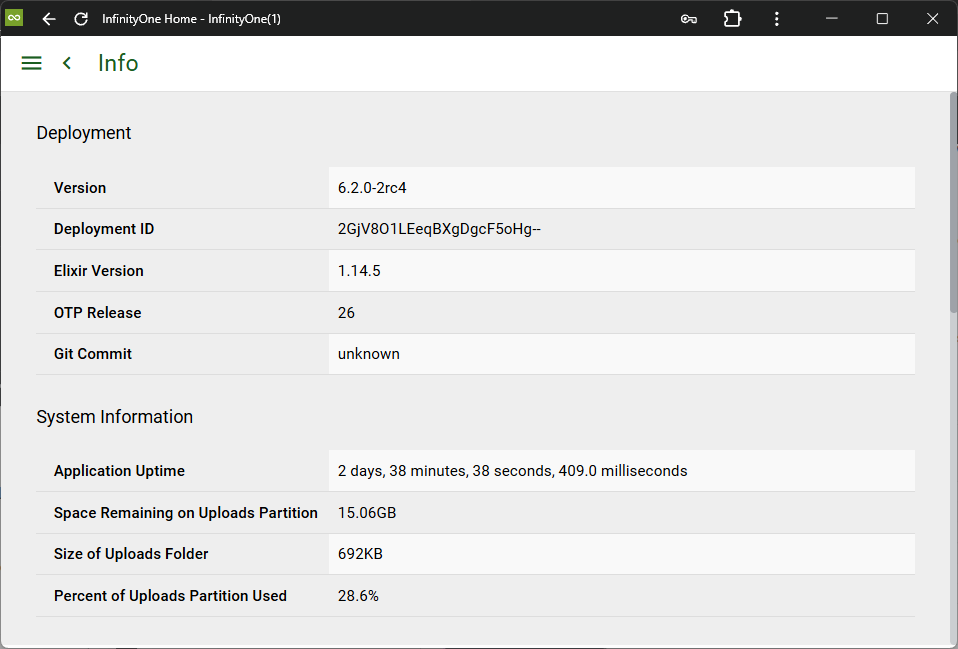Select version value 6.2.0-2rc4
Screen dimensions: 958x649
coord(372,188)
